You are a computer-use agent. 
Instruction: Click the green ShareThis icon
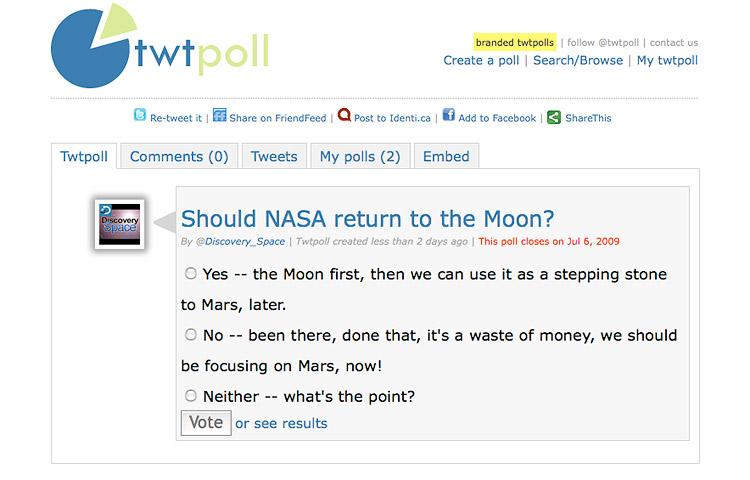(554, 117)
